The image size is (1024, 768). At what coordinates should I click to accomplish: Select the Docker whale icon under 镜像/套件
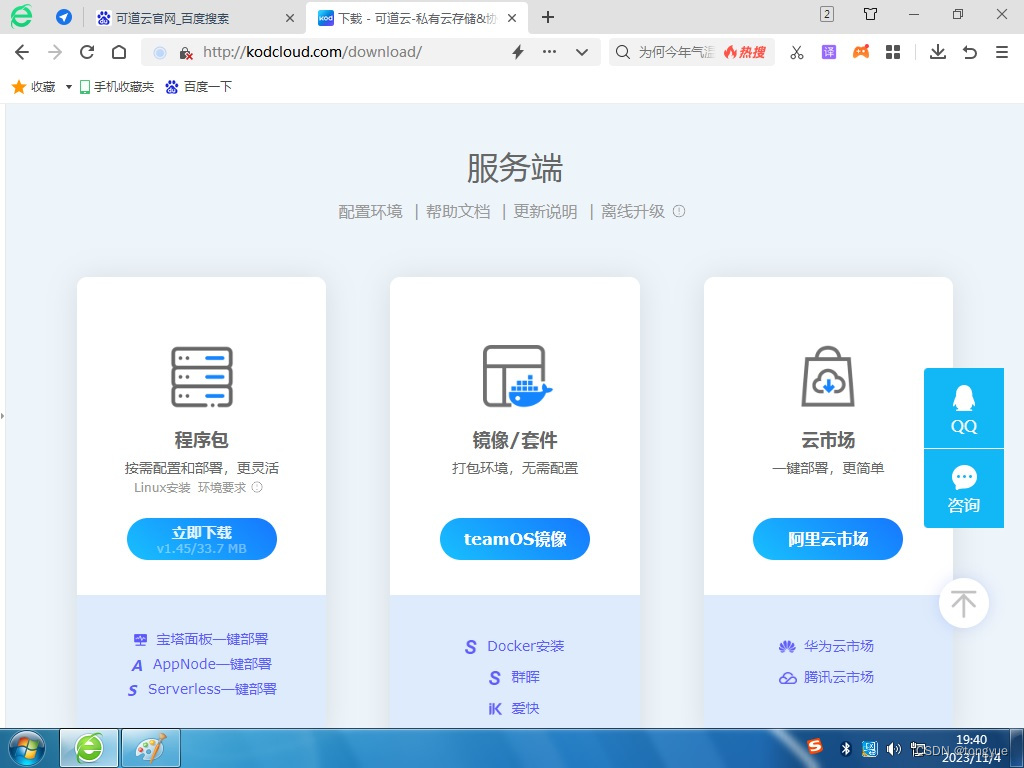click(x=528, y=388)
